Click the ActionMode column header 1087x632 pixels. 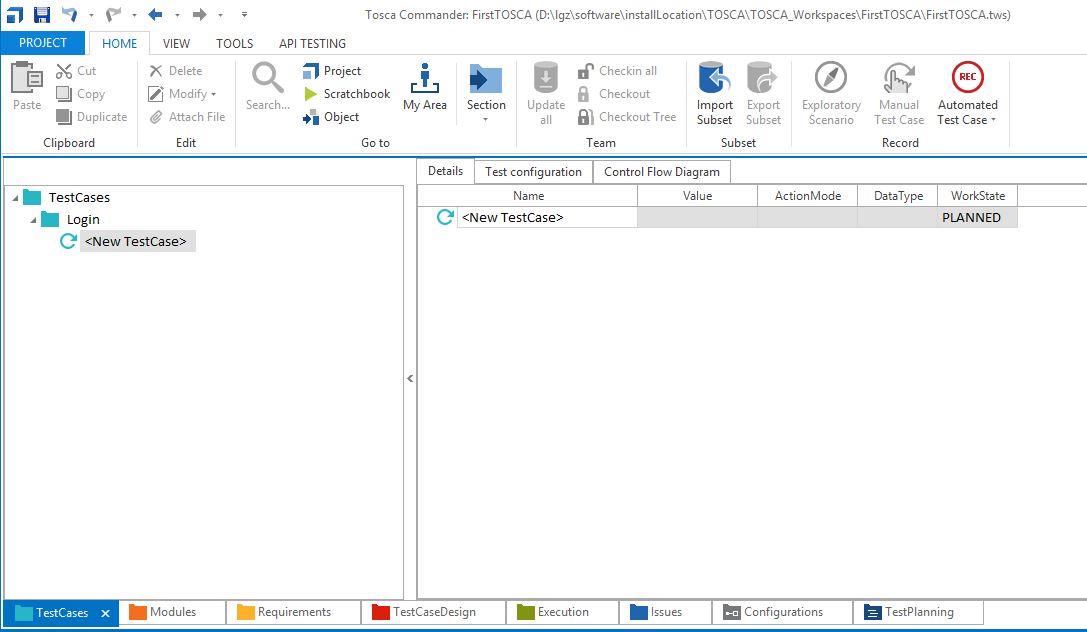(808, 196)
